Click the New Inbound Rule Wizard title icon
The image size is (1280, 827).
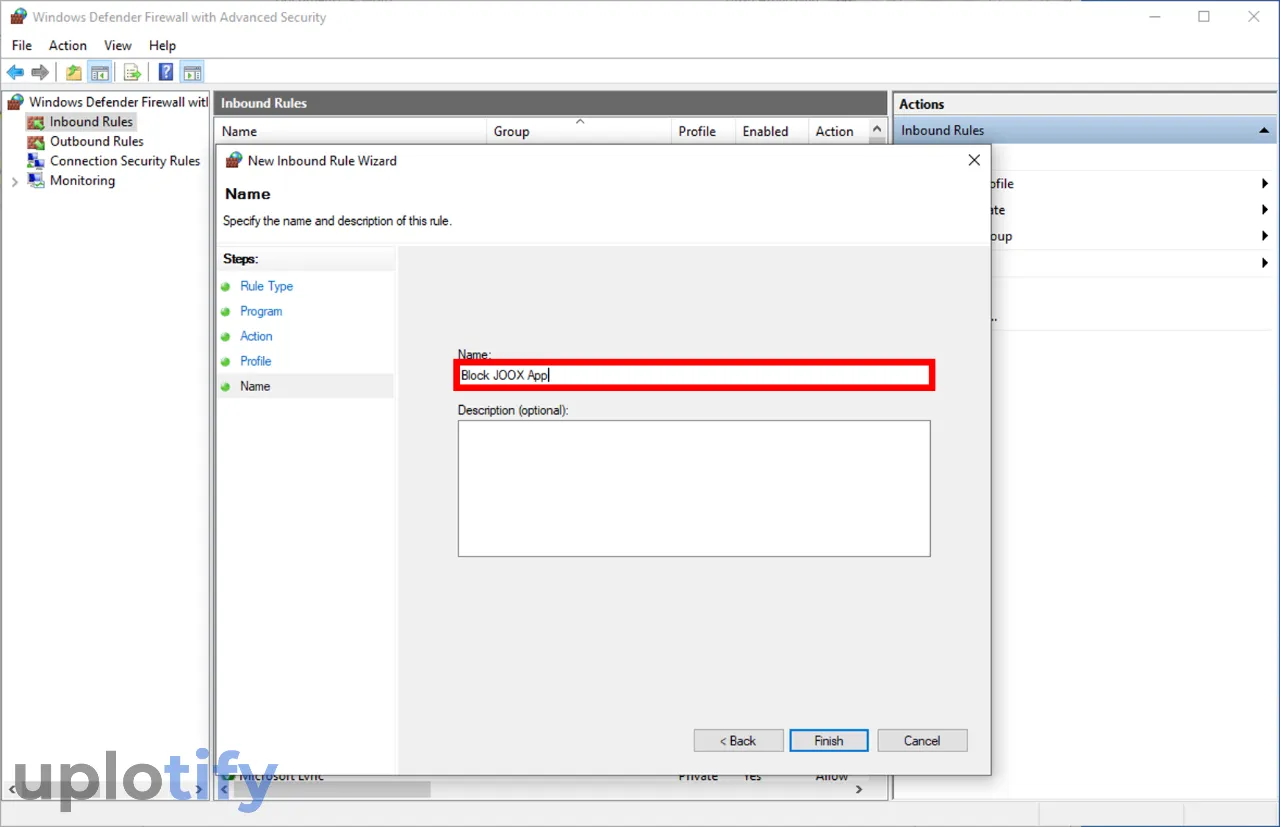click(x=234, y=160)
